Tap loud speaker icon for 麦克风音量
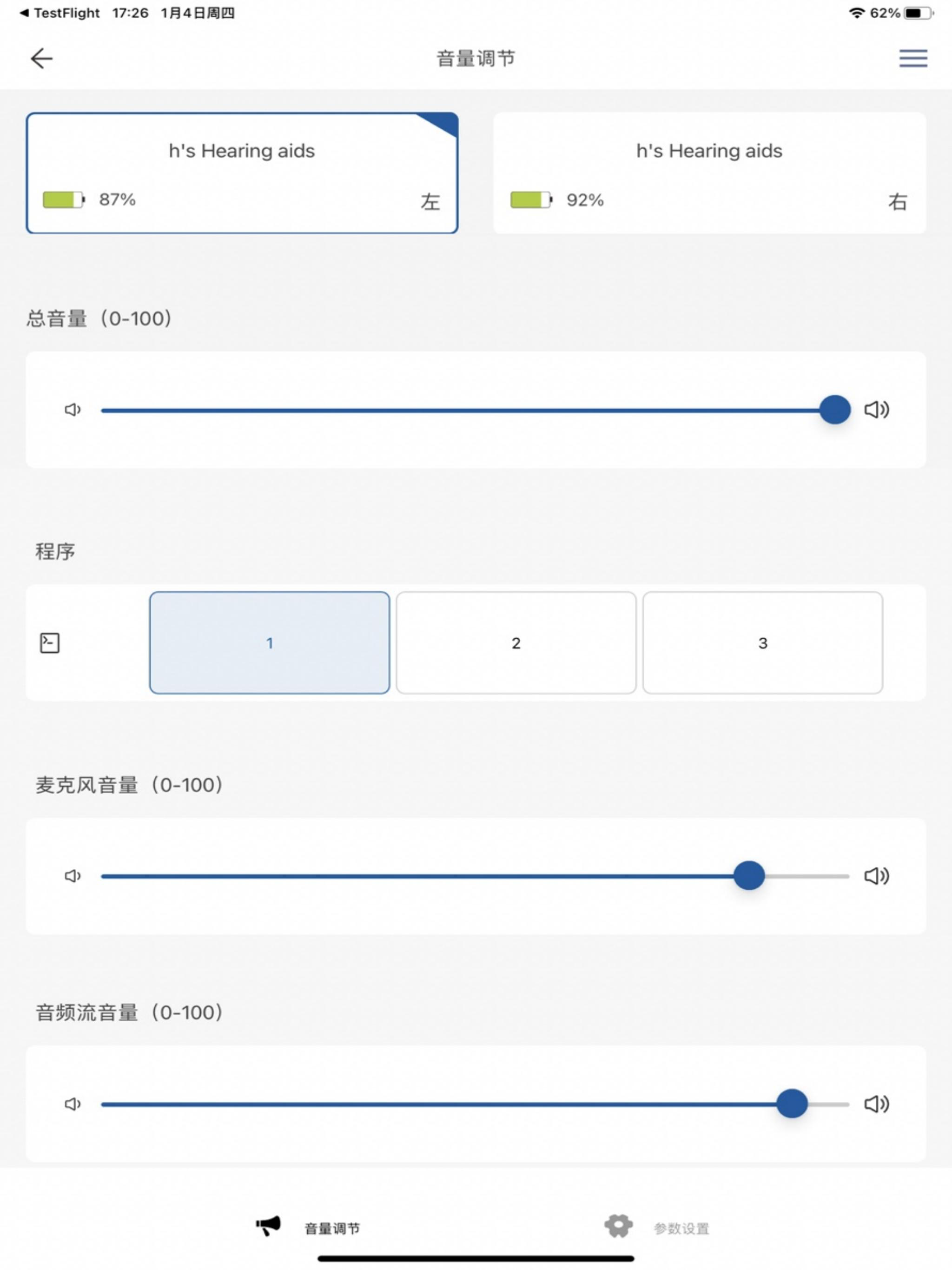This screenshot has height=1270, width=952. point(877,876)
